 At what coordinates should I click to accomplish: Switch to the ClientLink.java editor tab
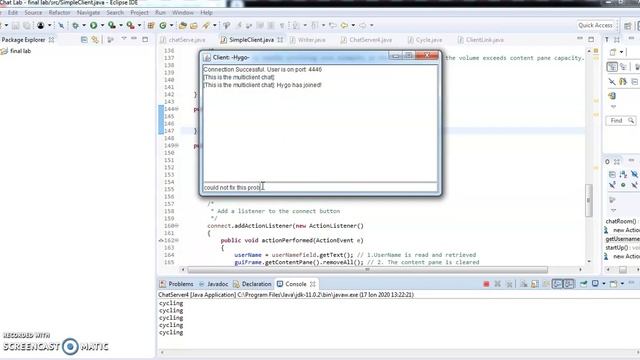point(481,40)
